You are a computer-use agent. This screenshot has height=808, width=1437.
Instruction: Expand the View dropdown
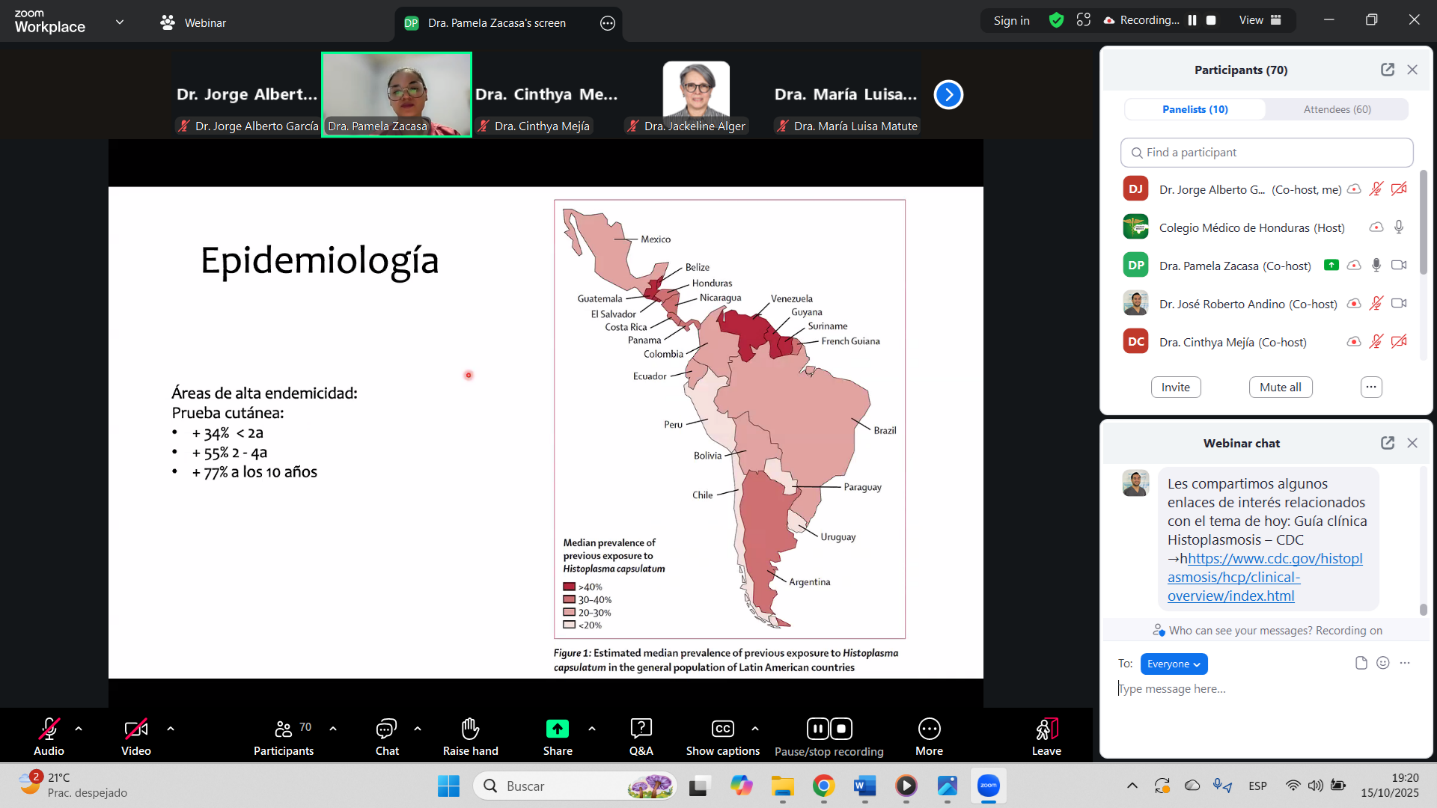1258,20
